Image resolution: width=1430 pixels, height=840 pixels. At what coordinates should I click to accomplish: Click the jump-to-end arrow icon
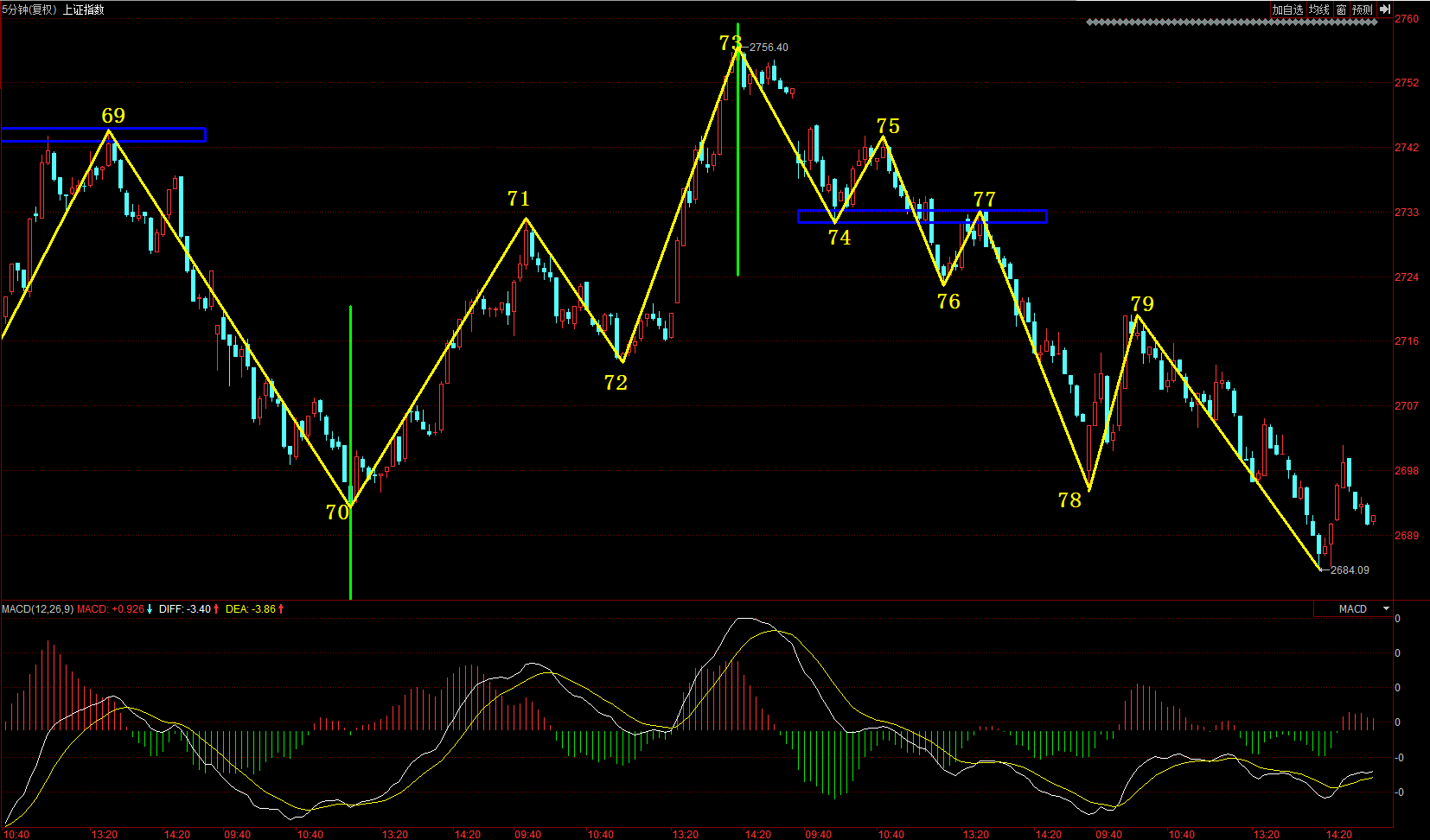[x=1384, y=10]
